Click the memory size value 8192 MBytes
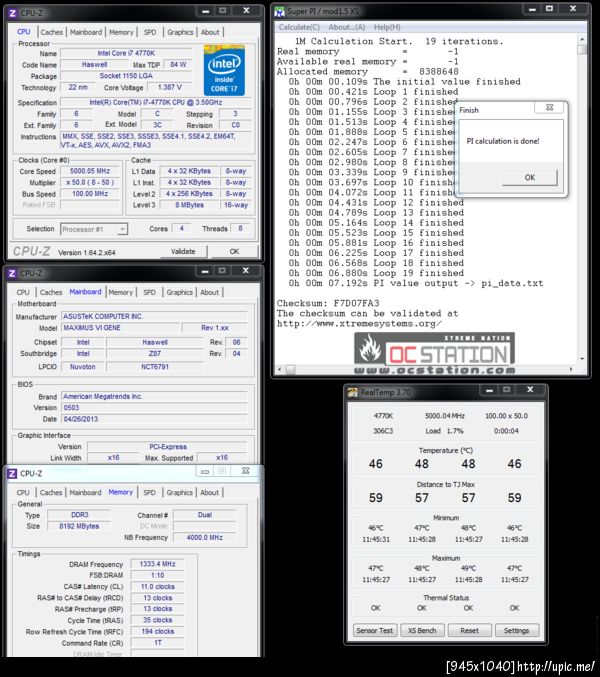Viewport: 600px width, 677px height. click(79, 526)
